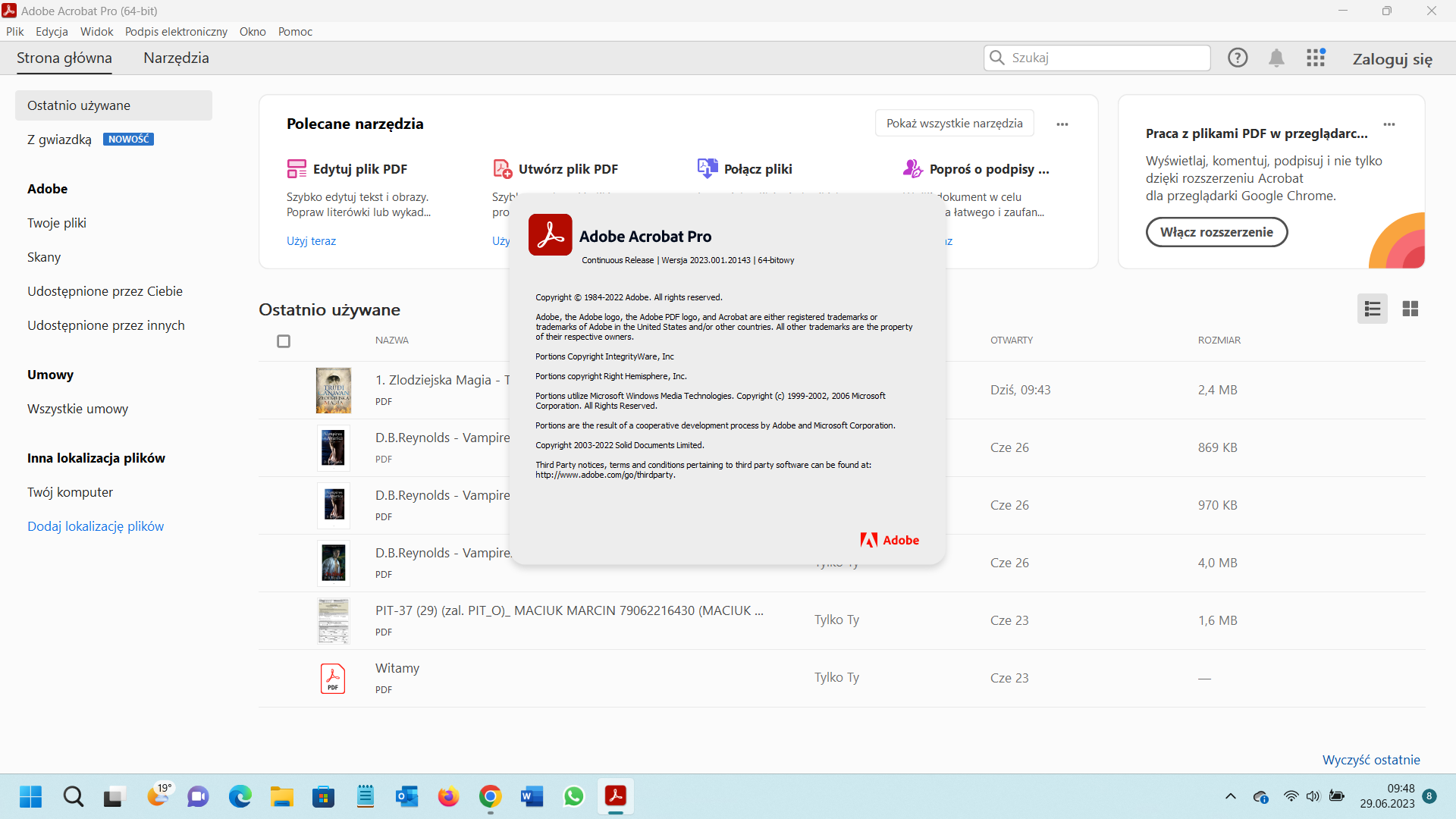
Task: Click Użyj teraz under Edytuj plik PDF
Action: coord(311,241)
